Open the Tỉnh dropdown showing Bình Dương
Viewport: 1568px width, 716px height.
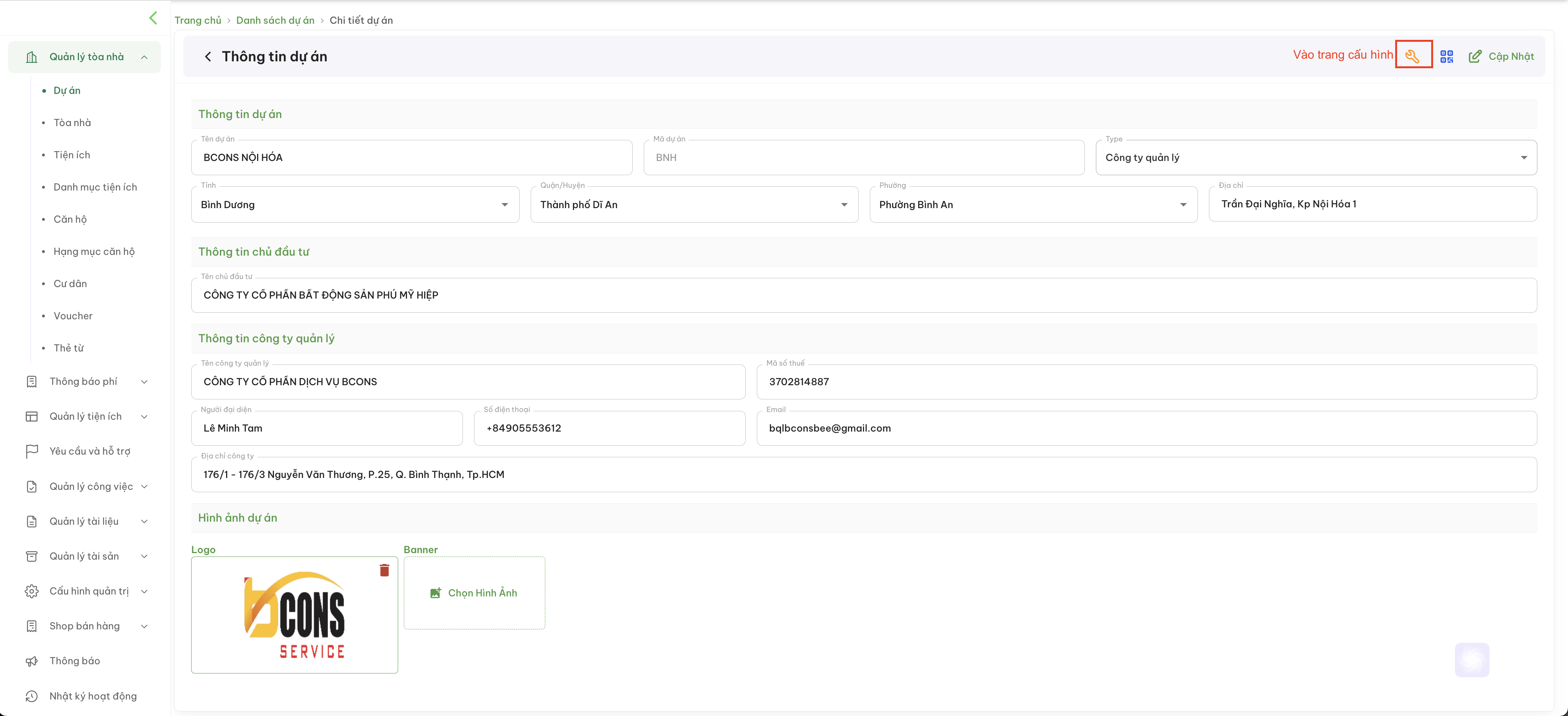pyautogui.click(x=355, y=205)
